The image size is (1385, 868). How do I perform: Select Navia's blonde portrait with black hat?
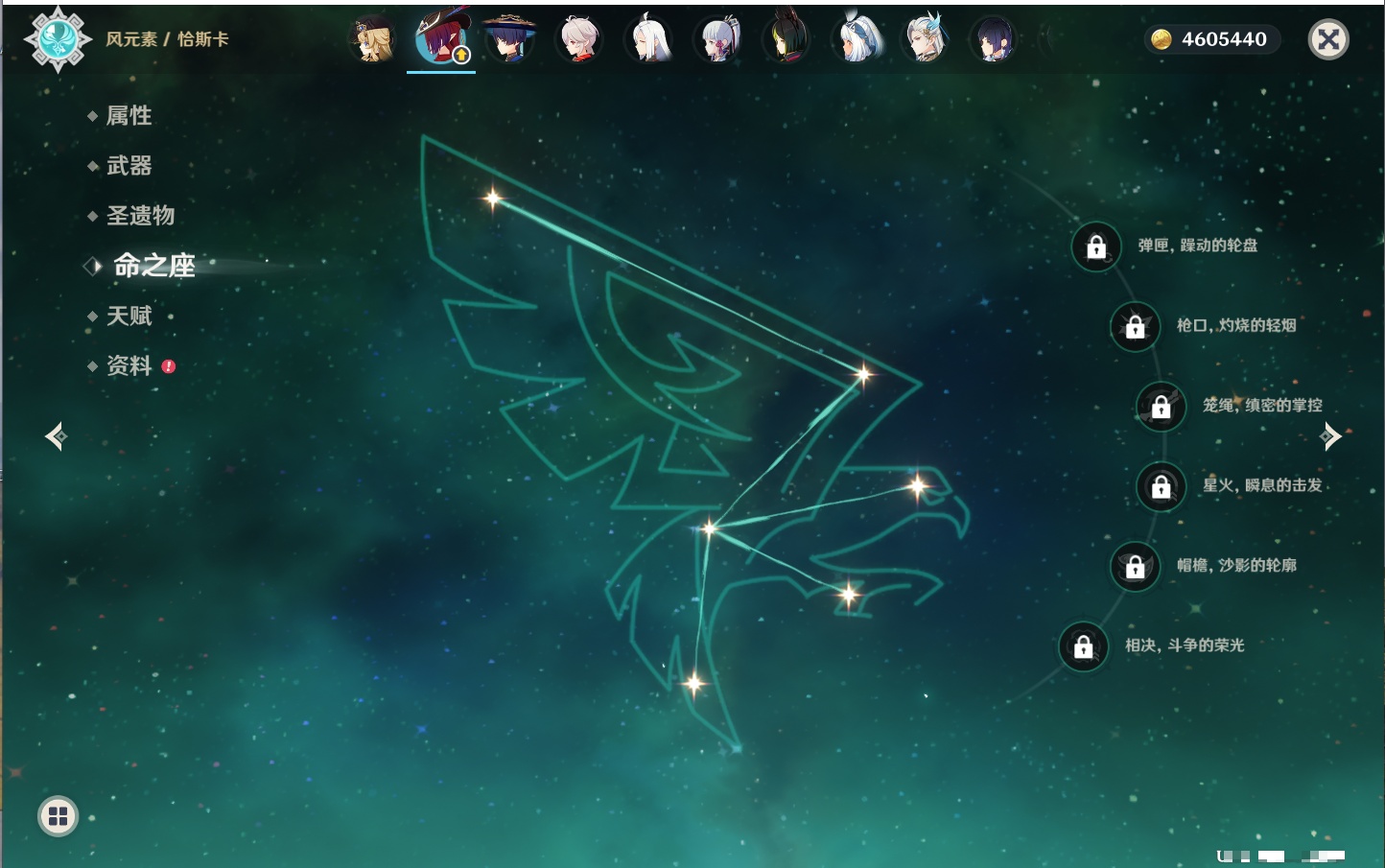coord(373,39)
